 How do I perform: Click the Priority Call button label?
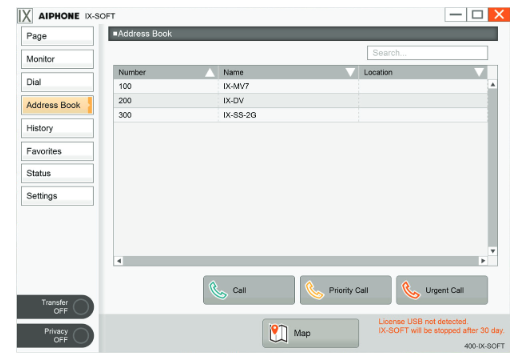pyautogui.click(x=349, y=290)
